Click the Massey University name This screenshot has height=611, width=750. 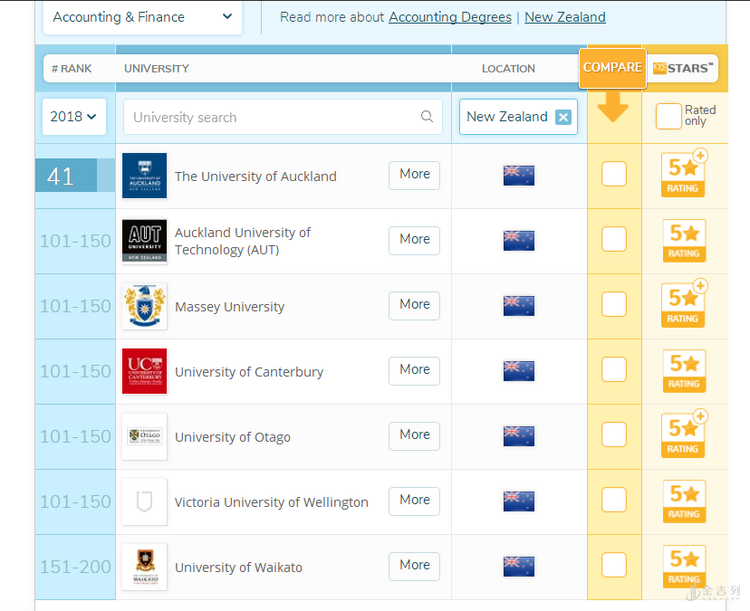pyautogui.click(x=230, y=307)
